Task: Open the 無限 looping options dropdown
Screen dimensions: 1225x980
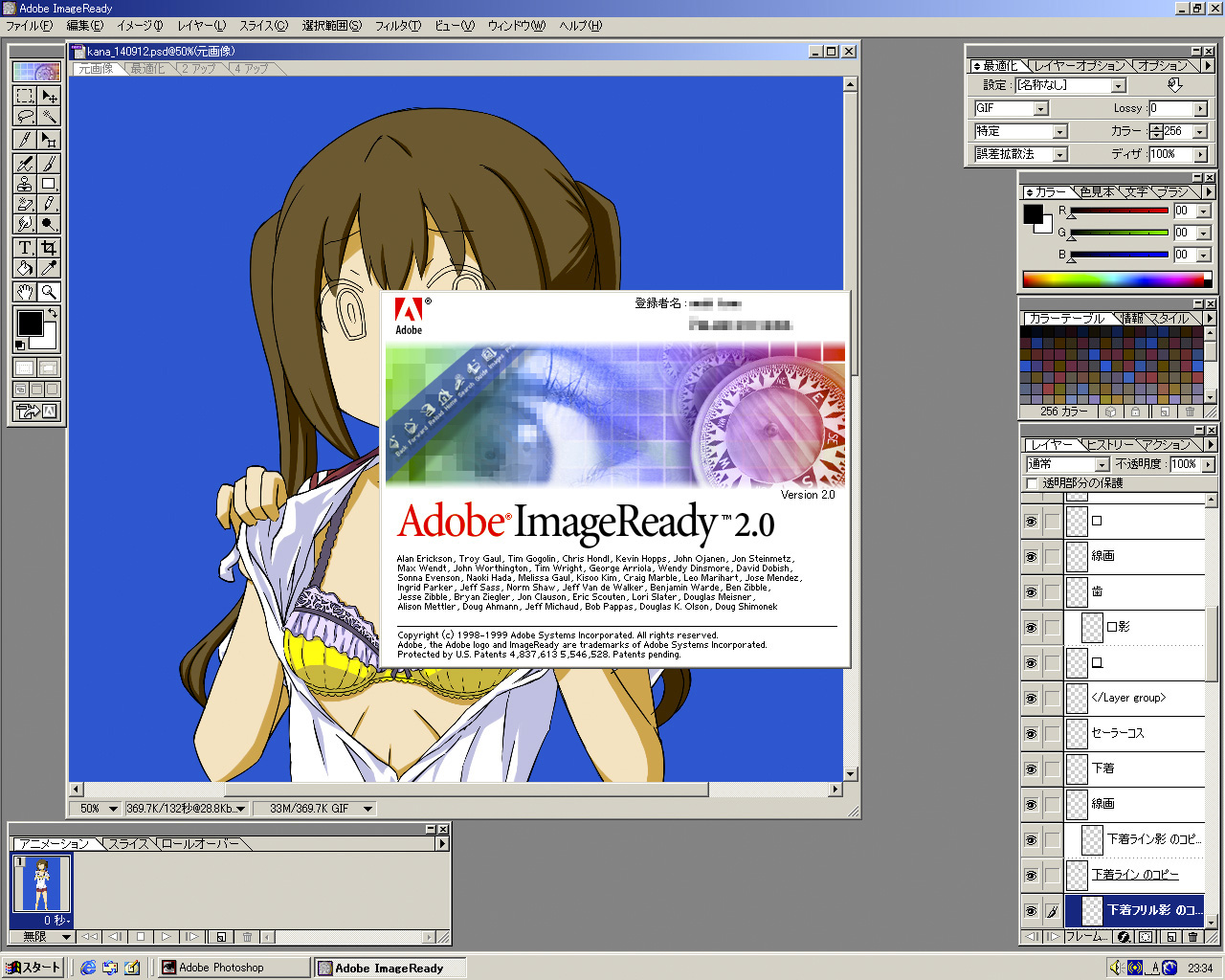Action: pyautogui.click(x=66, y=937)
